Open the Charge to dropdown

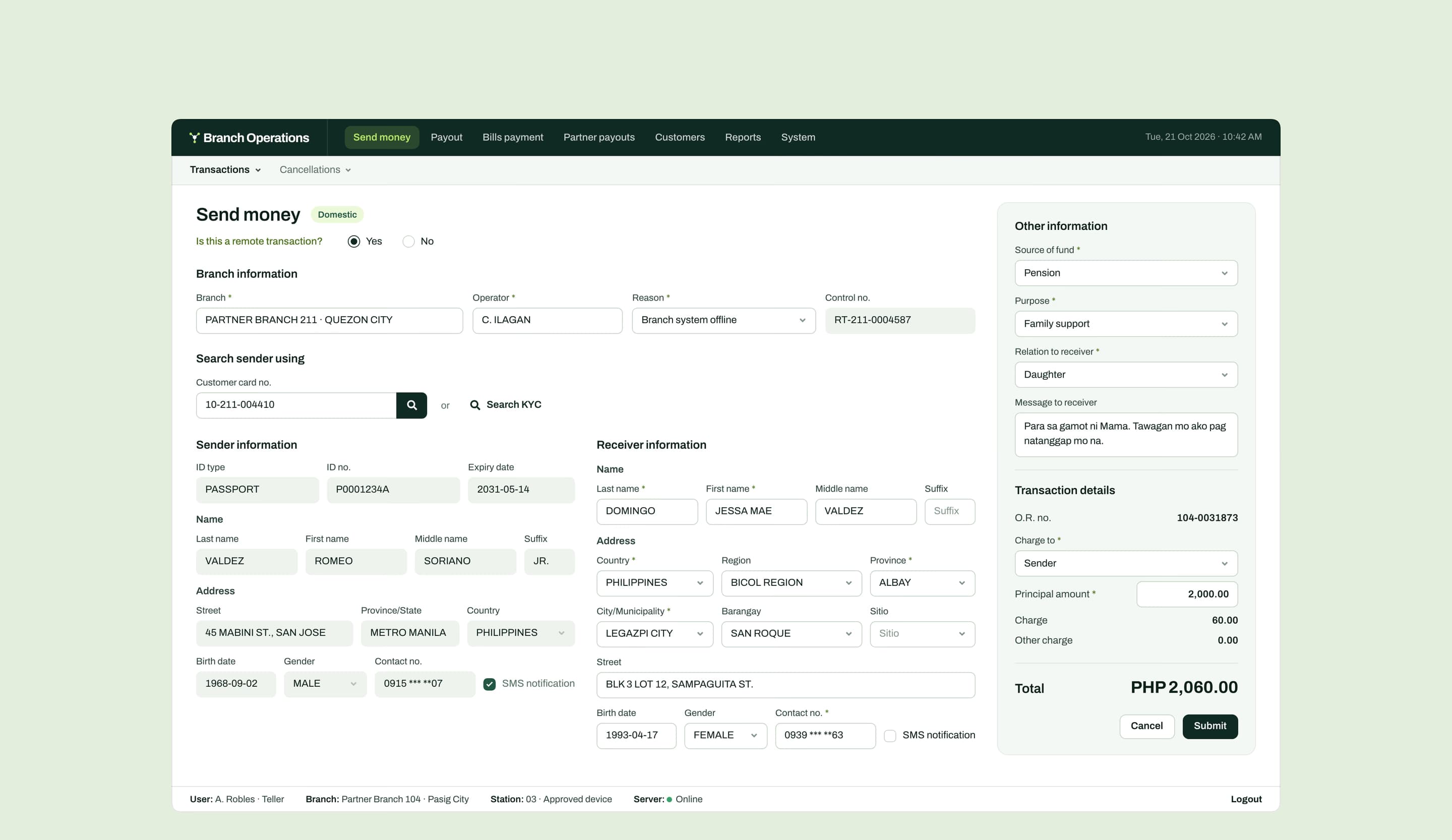point(1126,564)
